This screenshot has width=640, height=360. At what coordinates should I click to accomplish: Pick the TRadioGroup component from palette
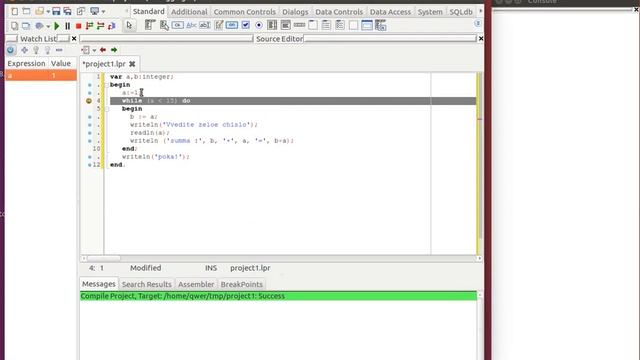(x=326, y=25)
